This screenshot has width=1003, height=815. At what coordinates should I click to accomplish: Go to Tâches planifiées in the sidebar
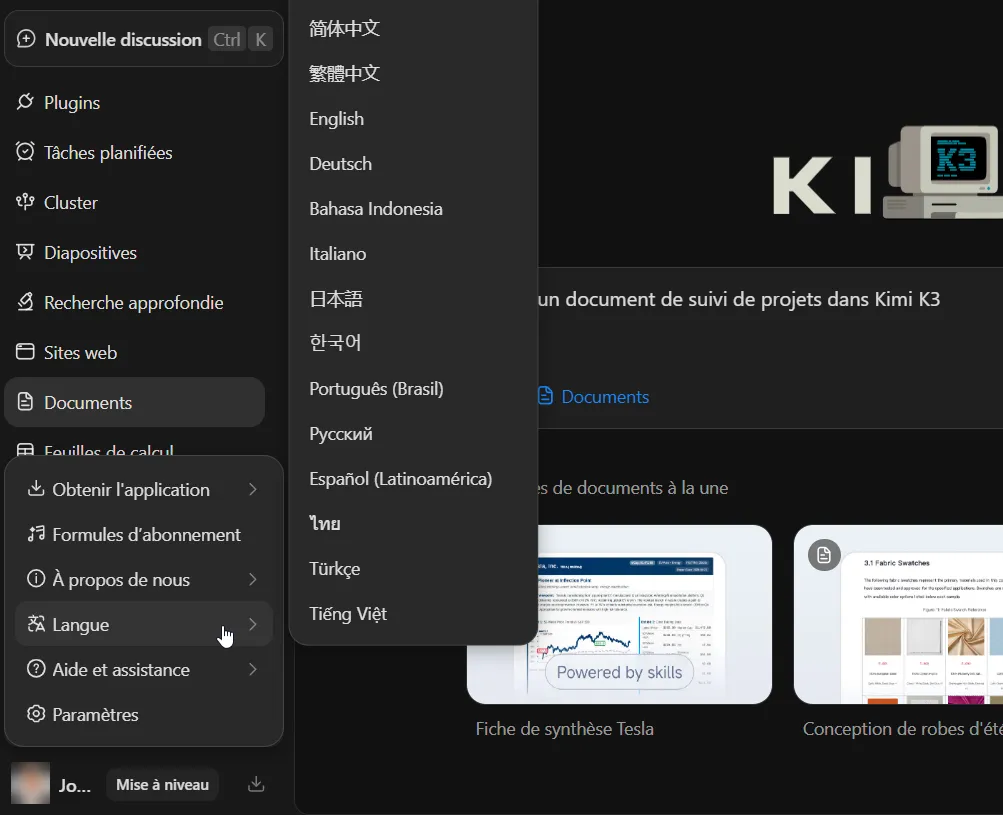134,152
